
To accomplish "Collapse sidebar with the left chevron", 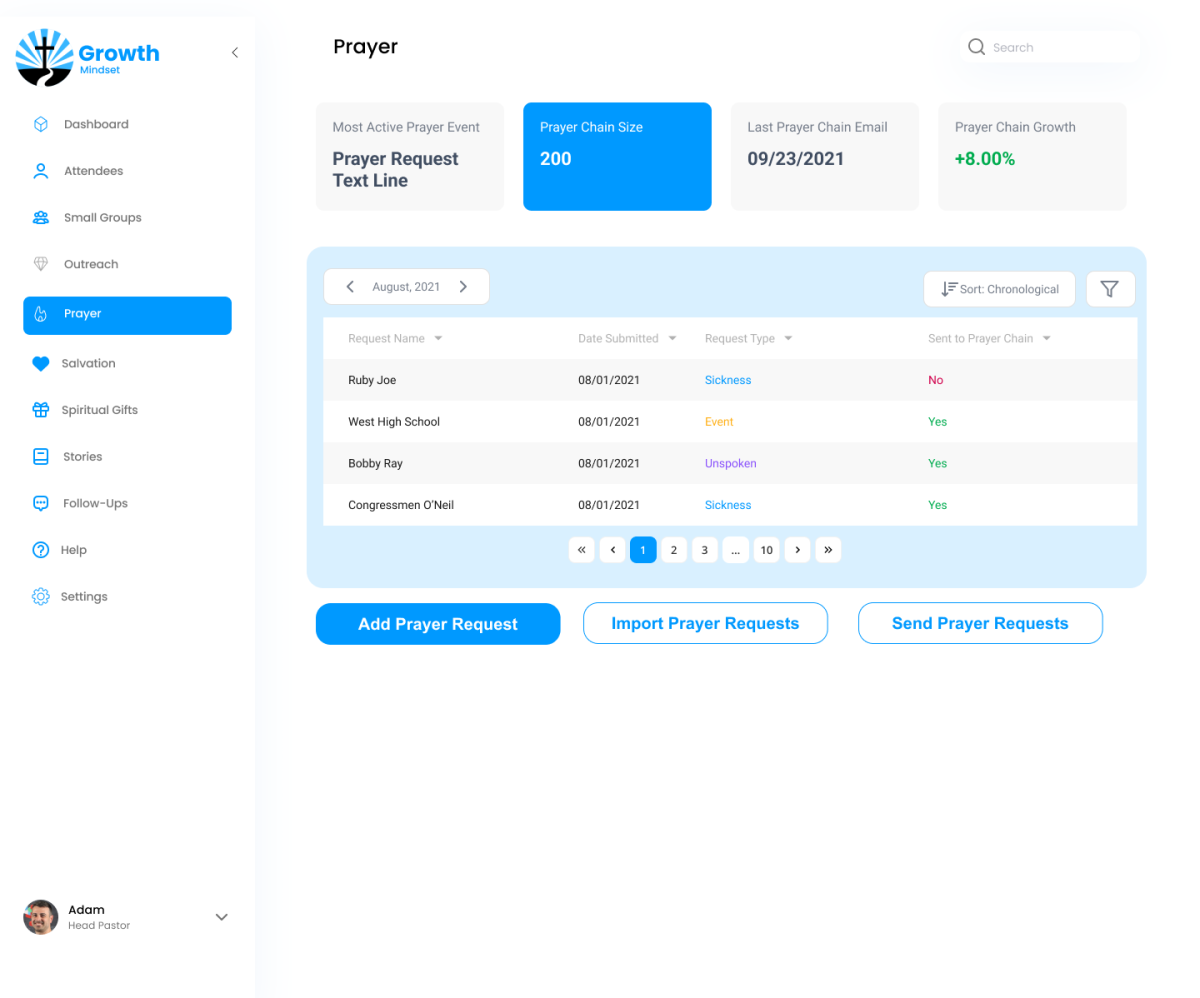I will click(x=235, y=53).
